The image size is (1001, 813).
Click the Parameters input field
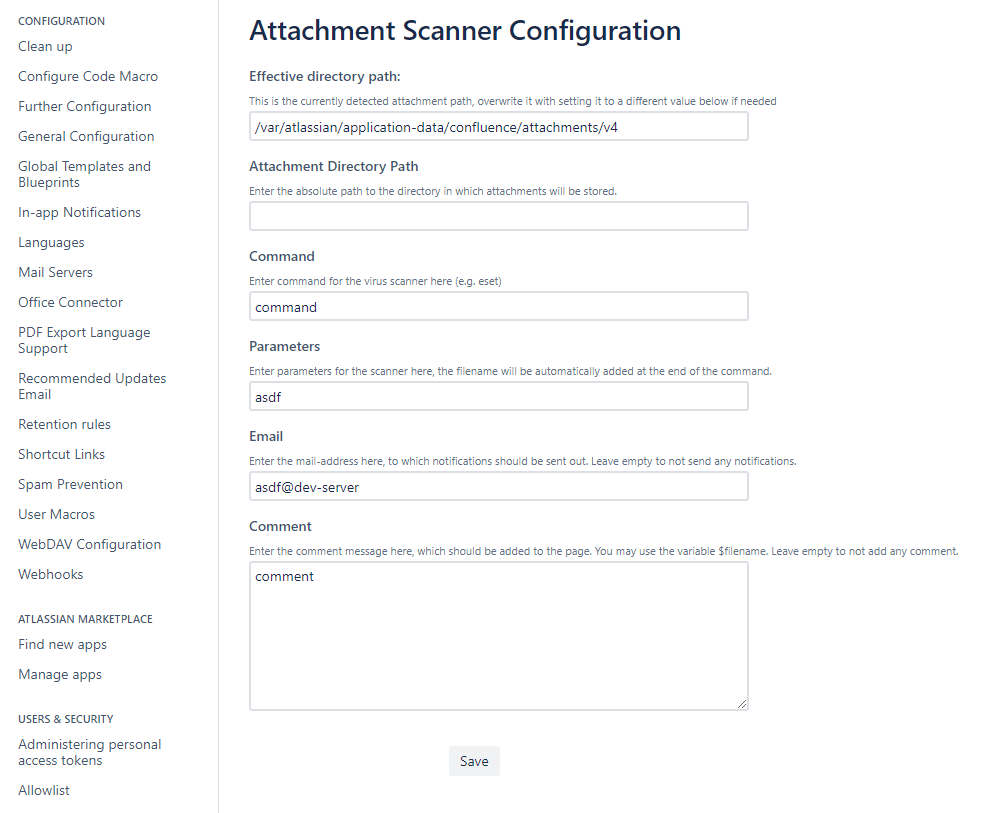(498, 397)
